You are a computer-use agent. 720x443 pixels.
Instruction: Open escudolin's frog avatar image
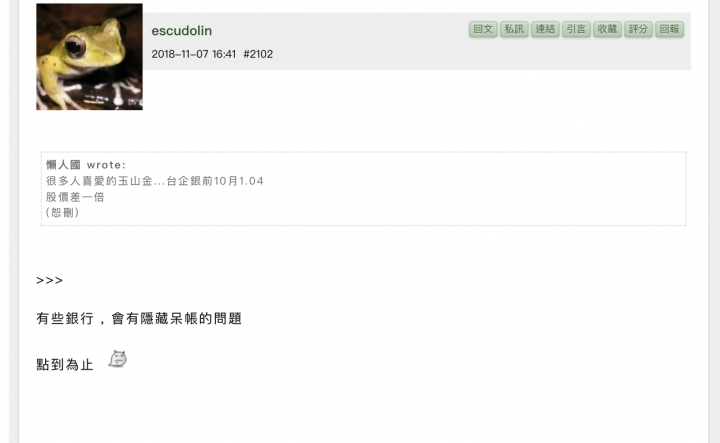[x=90, y=56]
